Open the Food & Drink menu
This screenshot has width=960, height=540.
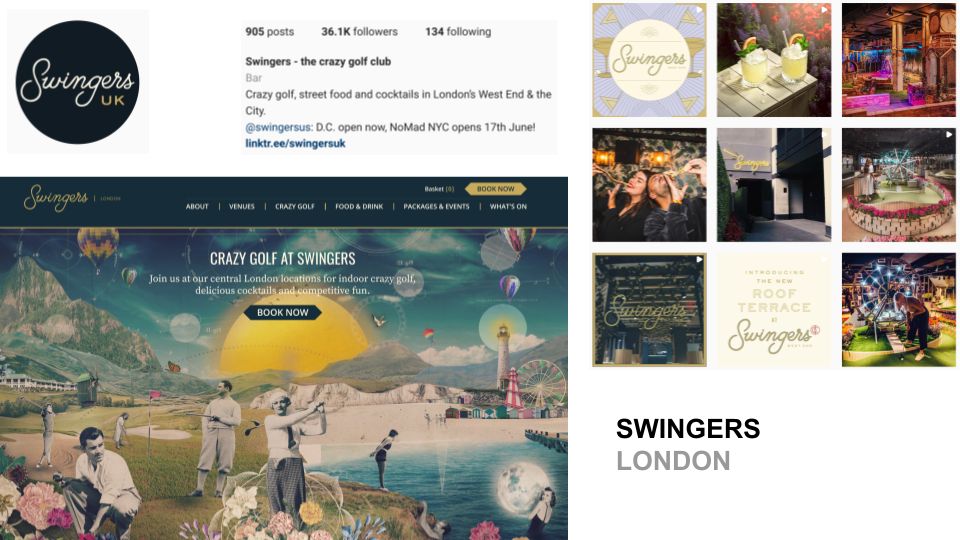pyautogui.click(x=359, y=207)
